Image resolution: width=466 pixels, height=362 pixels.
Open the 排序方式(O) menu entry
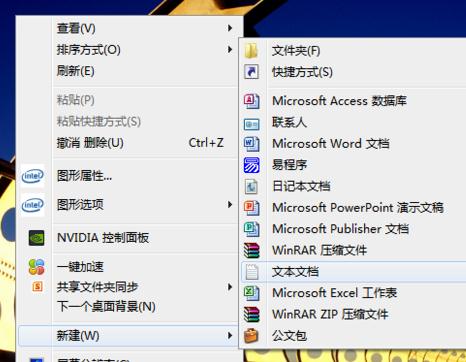pyautogui.click(x=129, y=50)
